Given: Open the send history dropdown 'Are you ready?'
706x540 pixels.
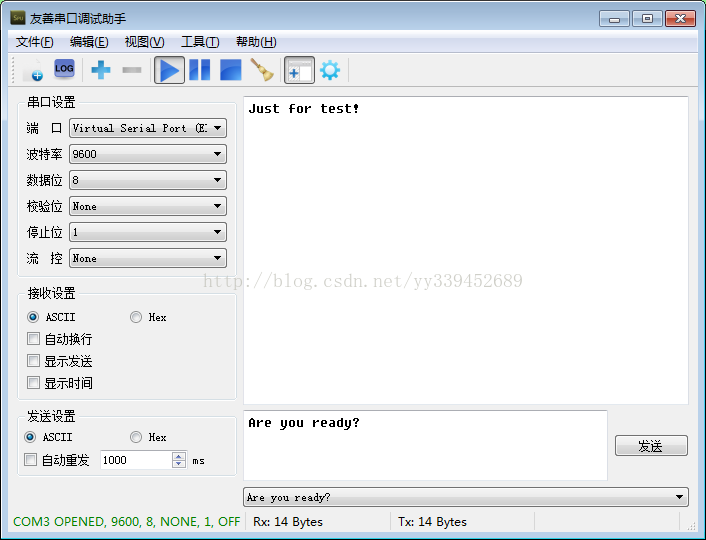Looking at the screenshot, I should (x=466, y=497).
